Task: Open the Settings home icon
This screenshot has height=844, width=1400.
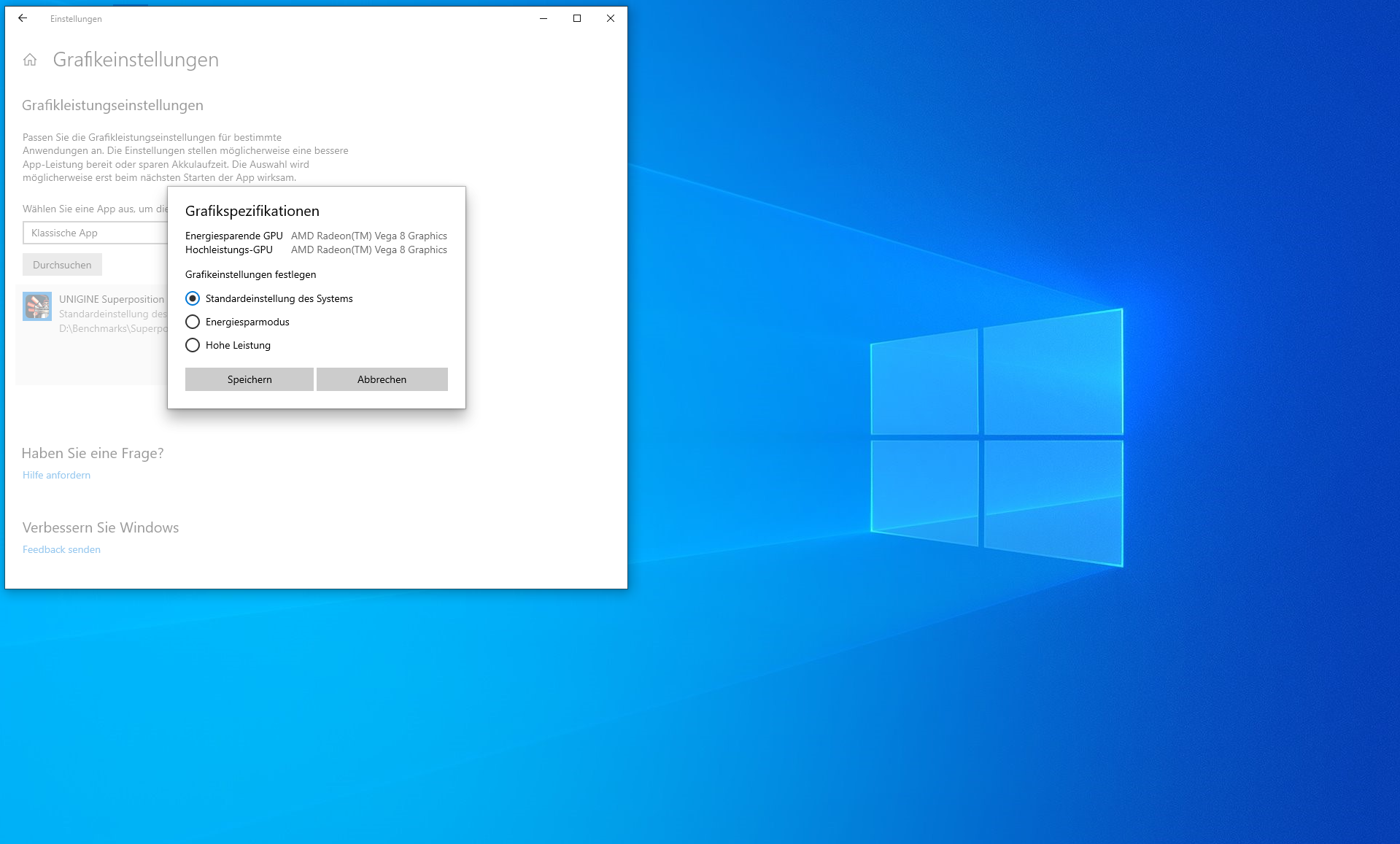Action: pos(30,60)
